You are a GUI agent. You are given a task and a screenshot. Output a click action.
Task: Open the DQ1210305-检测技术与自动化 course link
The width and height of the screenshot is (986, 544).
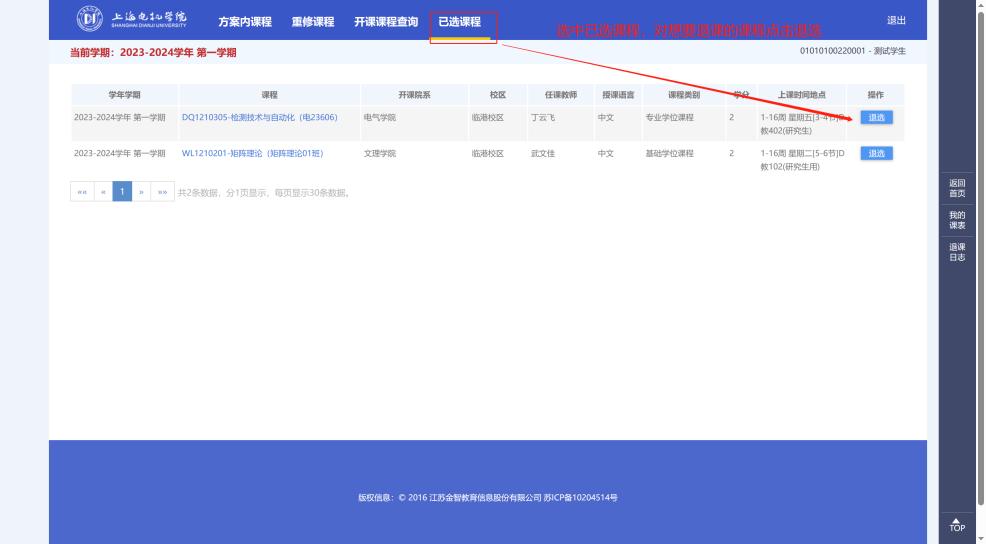coord(259,117)
